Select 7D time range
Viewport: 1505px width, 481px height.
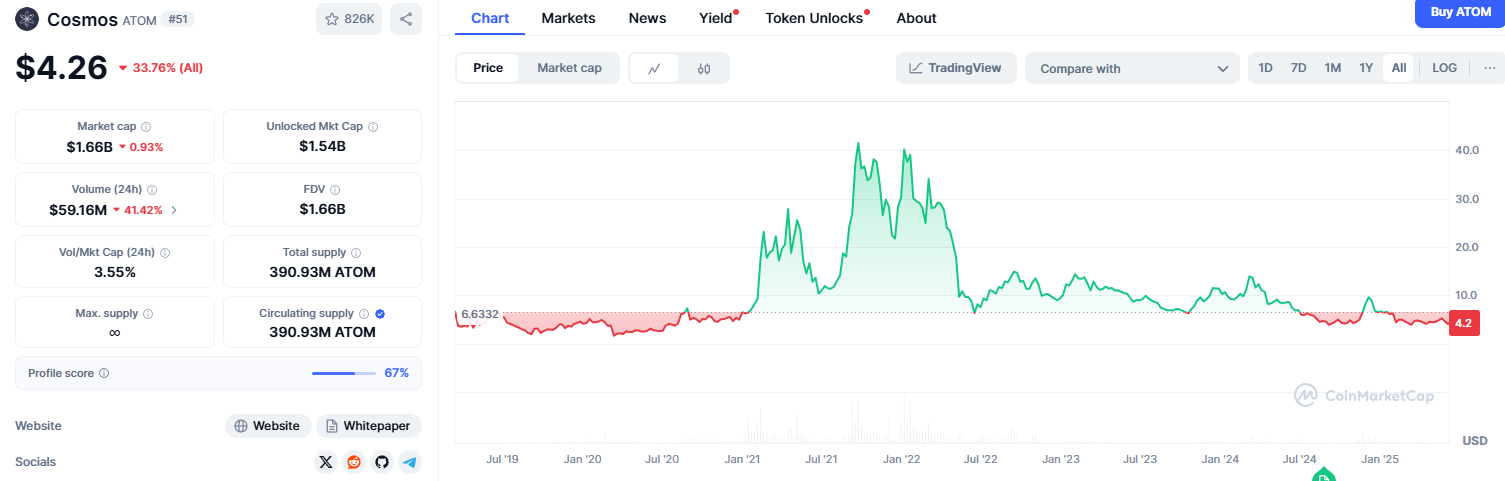pos(1298,68)
